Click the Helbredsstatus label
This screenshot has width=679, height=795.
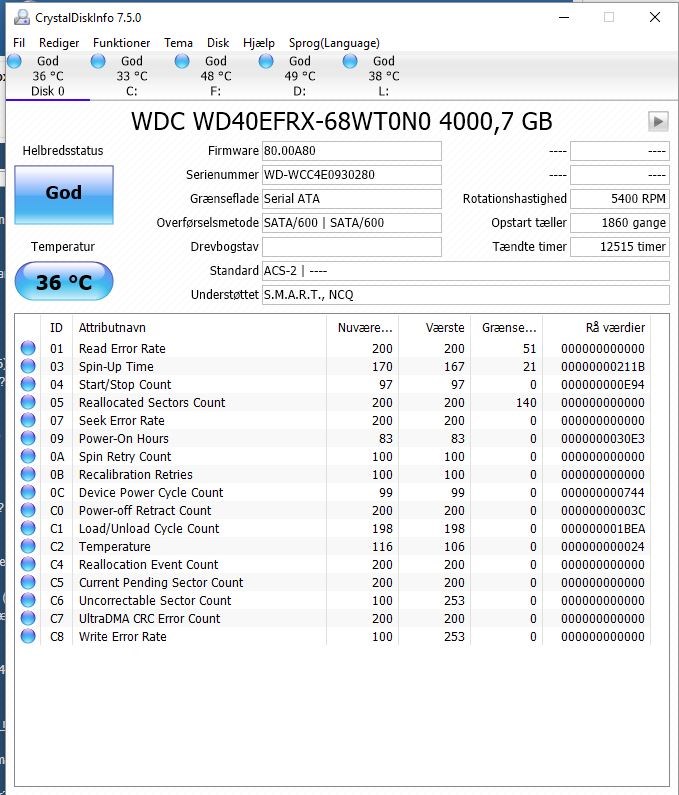63,151
